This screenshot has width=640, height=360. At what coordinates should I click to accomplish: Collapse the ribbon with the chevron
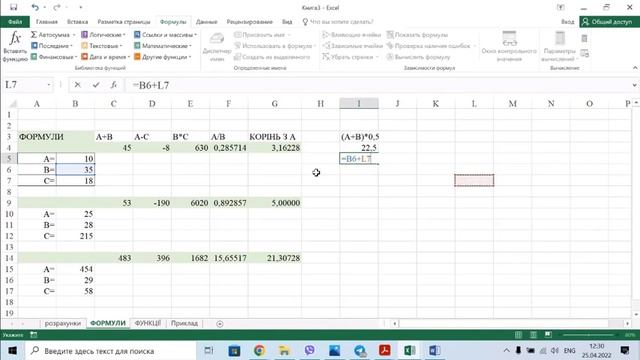tap(635, 68)
